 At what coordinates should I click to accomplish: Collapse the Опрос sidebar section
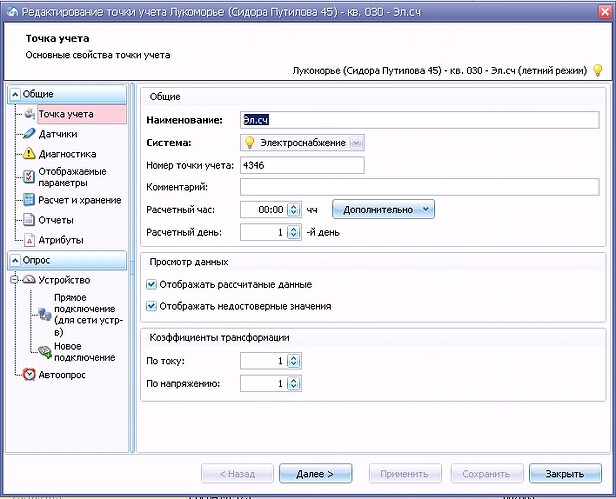(15, 261)
